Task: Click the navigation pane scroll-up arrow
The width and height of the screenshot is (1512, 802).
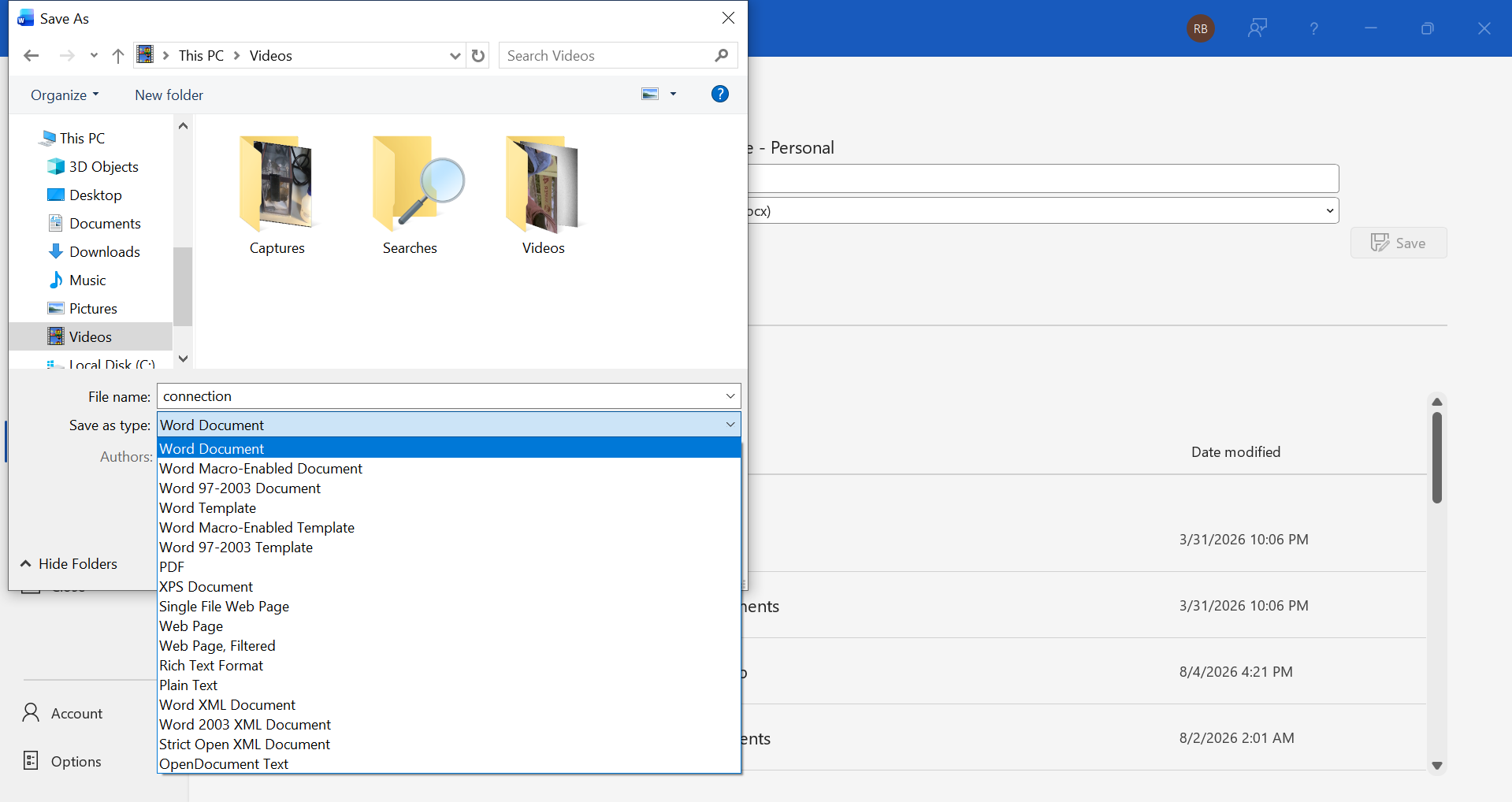Action: [183, 126]
